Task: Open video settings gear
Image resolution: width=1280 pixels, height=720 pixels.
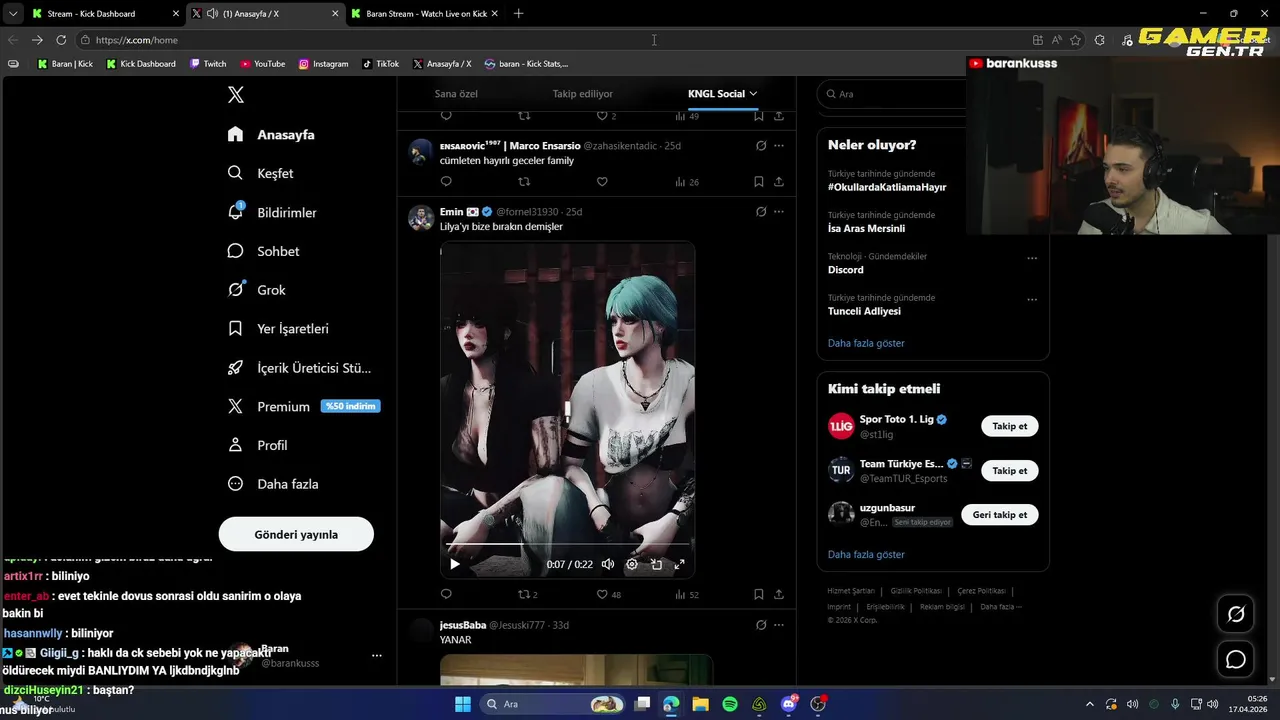Action: click(632, 564)
